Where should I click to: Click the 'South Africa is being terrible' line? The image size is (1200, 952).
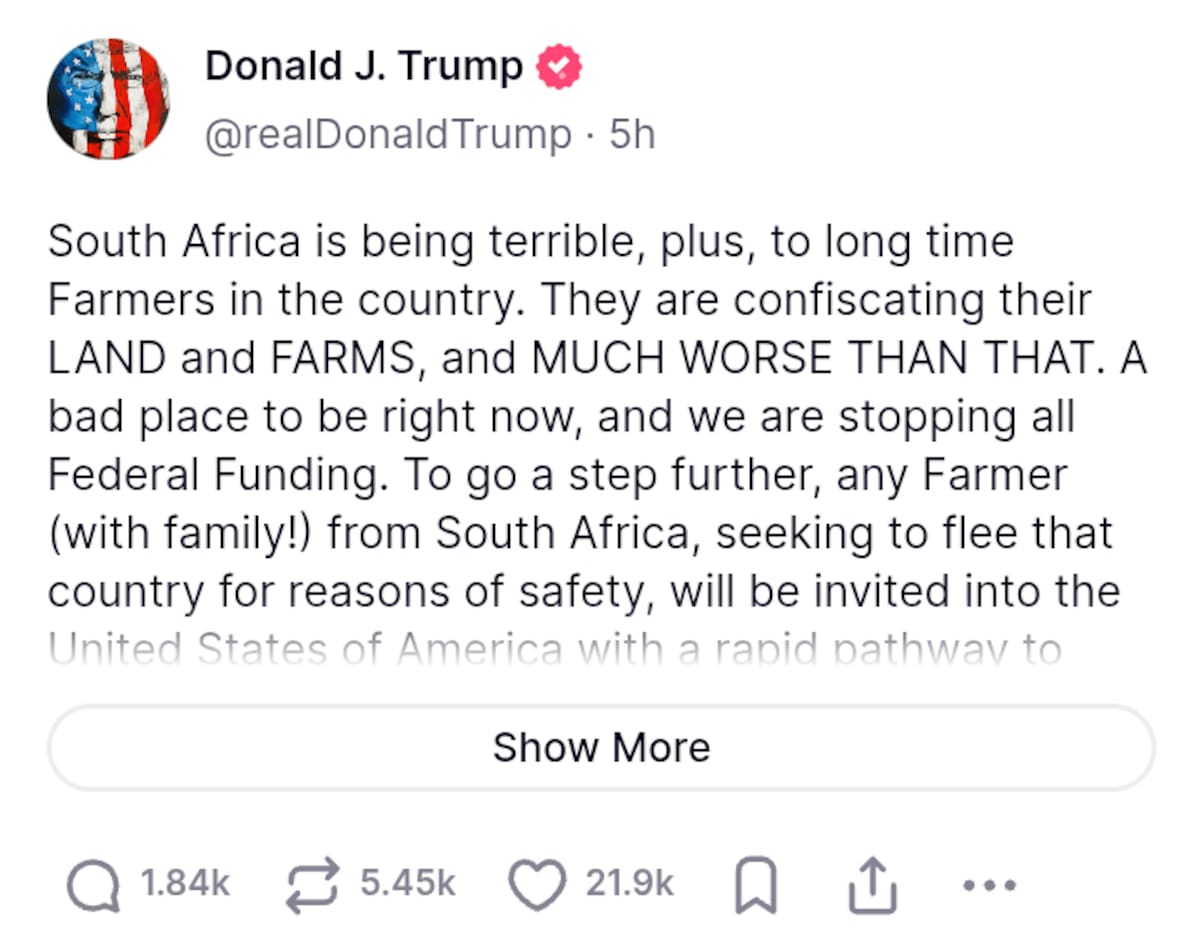pyautogui.click(x=530, y=243)
